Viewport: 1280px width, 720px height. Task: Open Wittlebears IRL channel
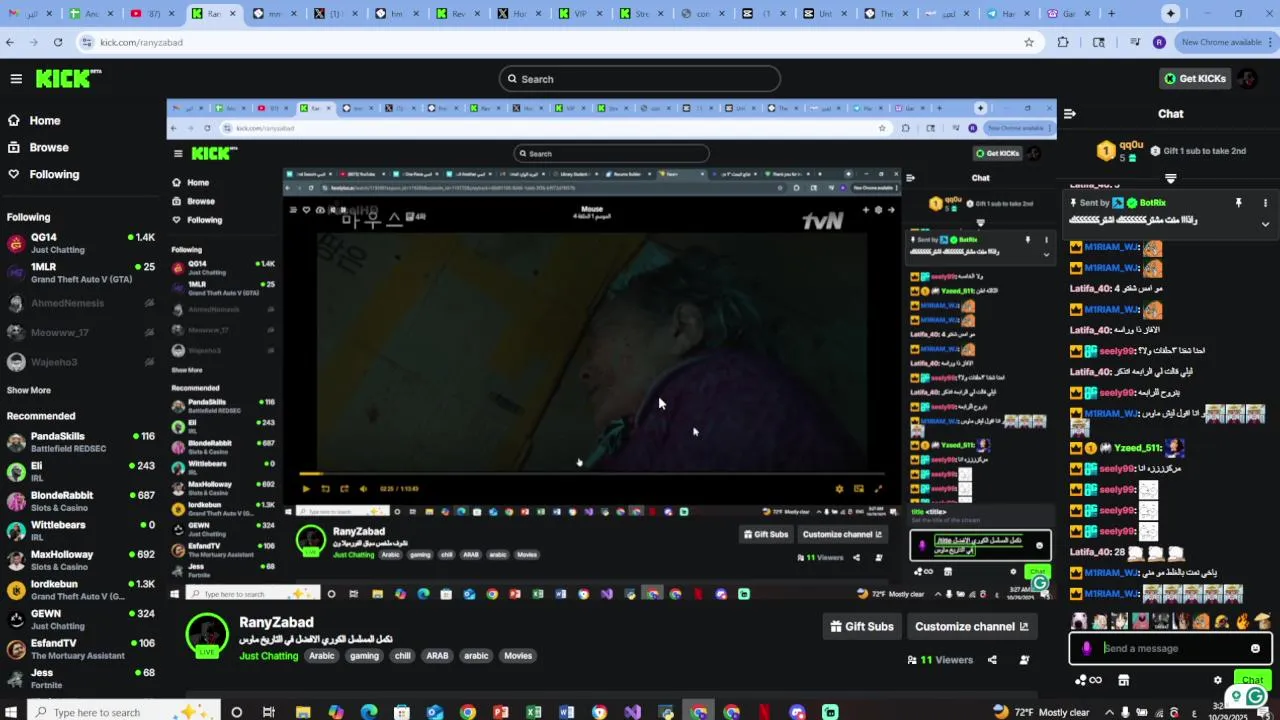tap(80, 531)
